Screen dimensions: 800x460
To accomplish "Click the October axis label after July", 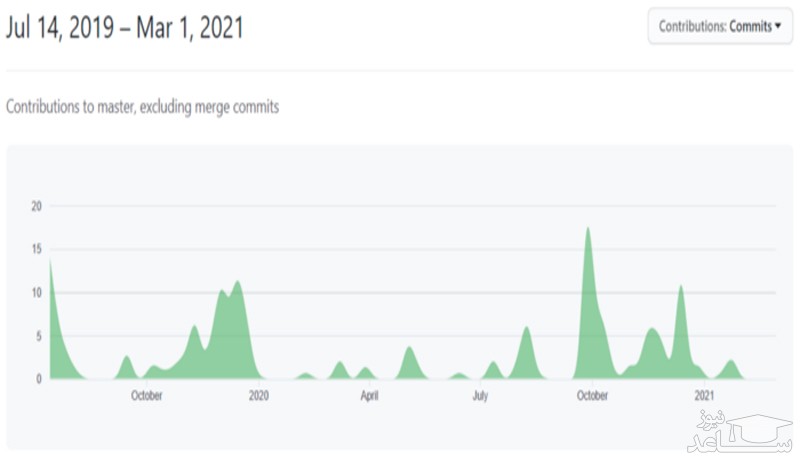I will (592, 395).
